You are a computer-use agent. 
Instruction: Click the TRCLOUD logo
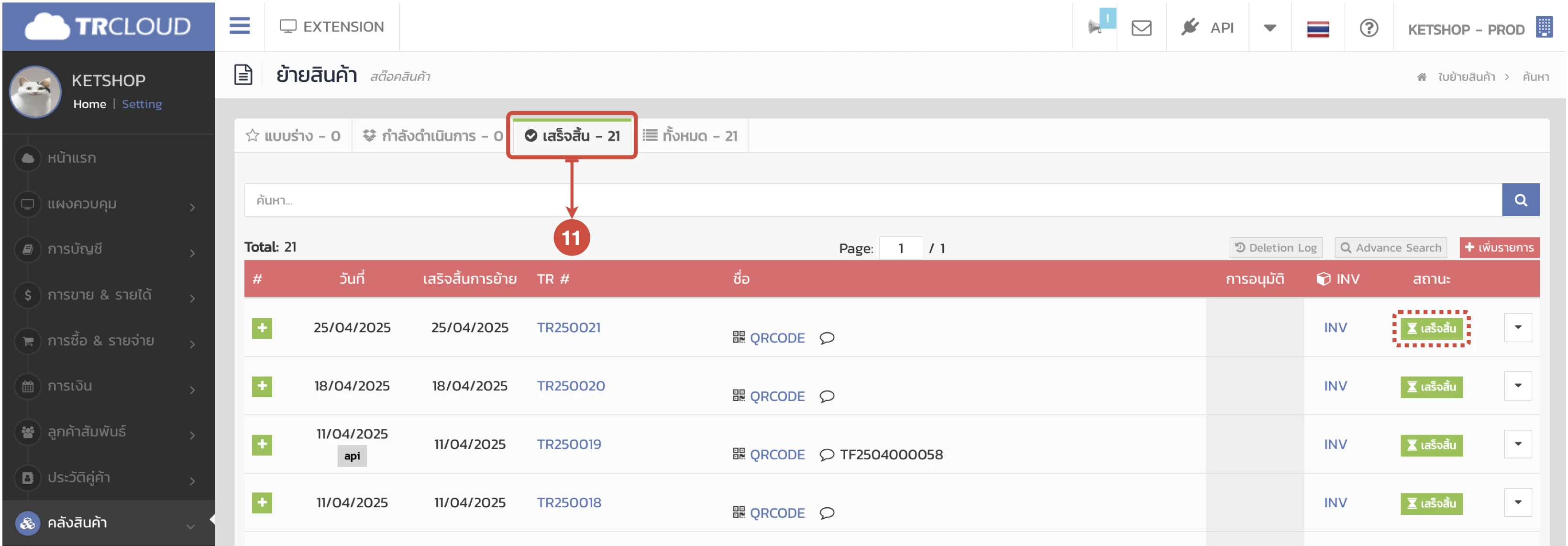109,27
